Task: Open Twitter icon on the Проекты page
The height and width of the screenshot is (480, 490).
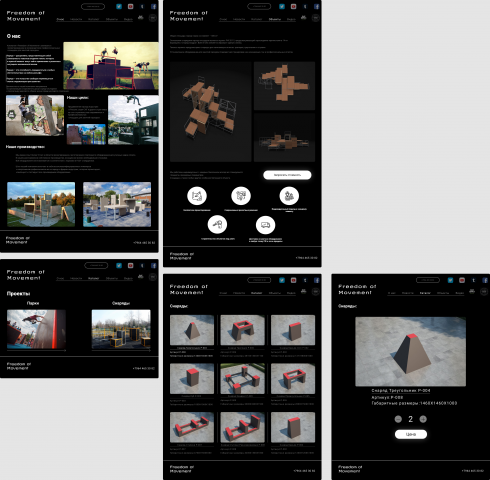Action: coord(119,265)
